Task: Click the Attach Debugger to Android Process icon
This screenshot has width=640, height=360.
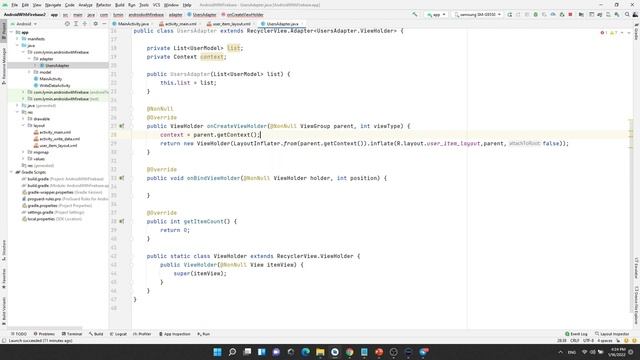Action: 562,14
